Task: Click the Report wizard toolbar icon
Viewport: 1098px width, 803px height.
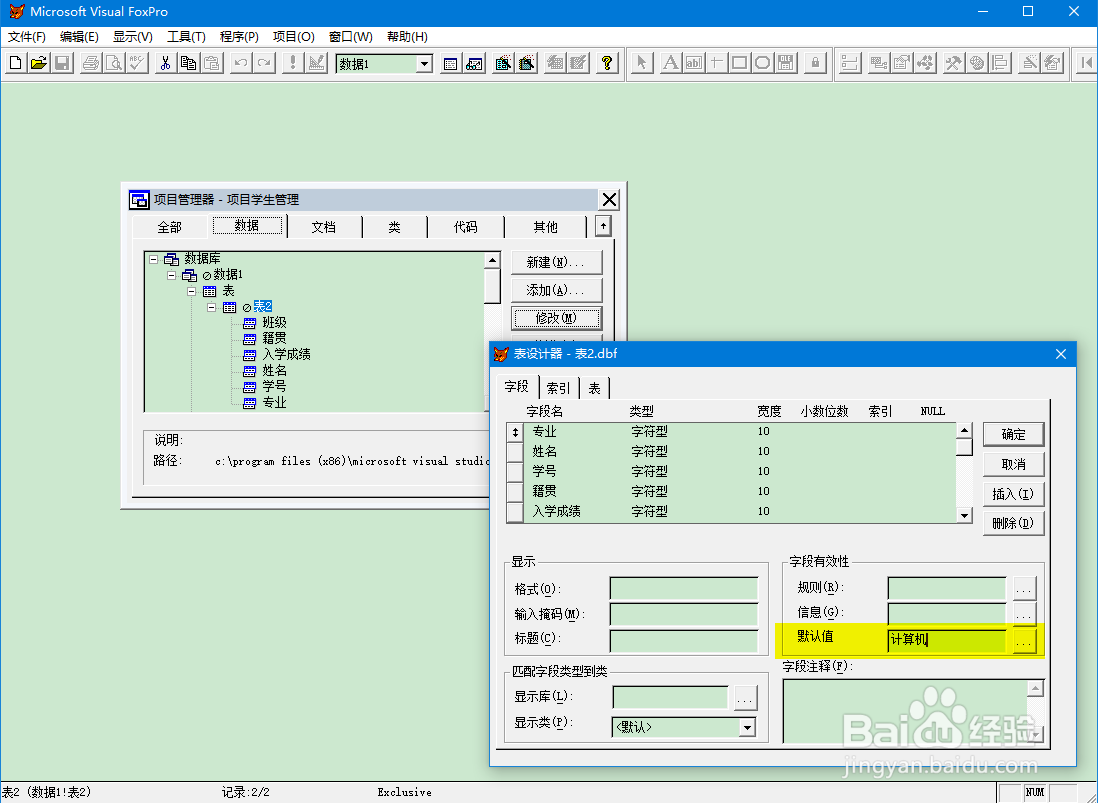Action: coord(527,63)
